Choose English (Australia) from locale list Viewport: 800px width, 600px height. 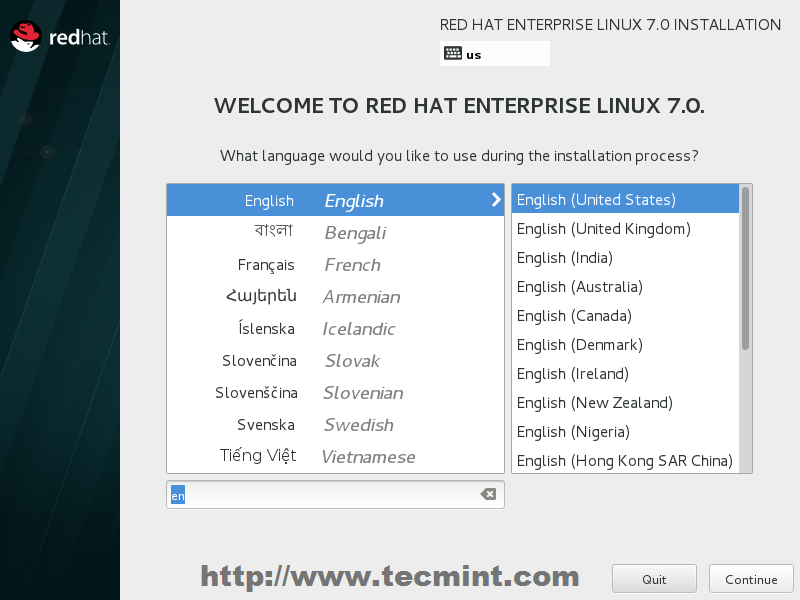(x=579, y=287)
